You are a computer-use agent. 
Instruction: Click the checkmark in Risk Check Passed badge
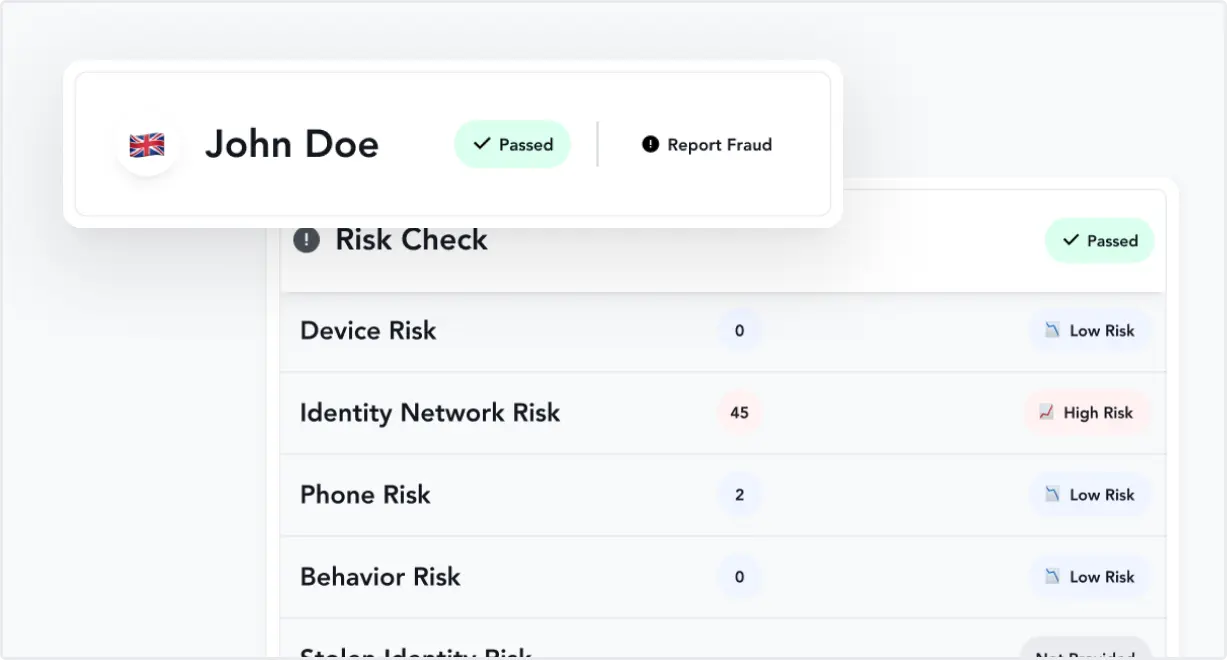click(x=1071, y=241)
